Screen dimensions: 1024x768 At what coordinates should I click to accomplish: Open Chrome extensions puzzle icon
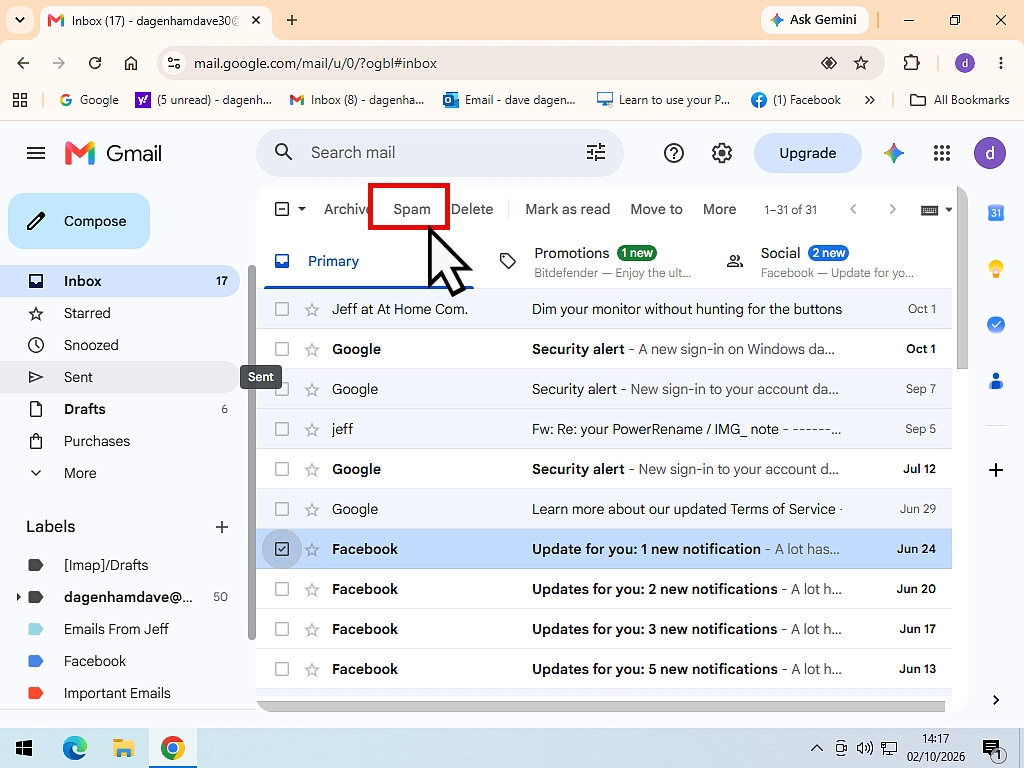(911, 63)
